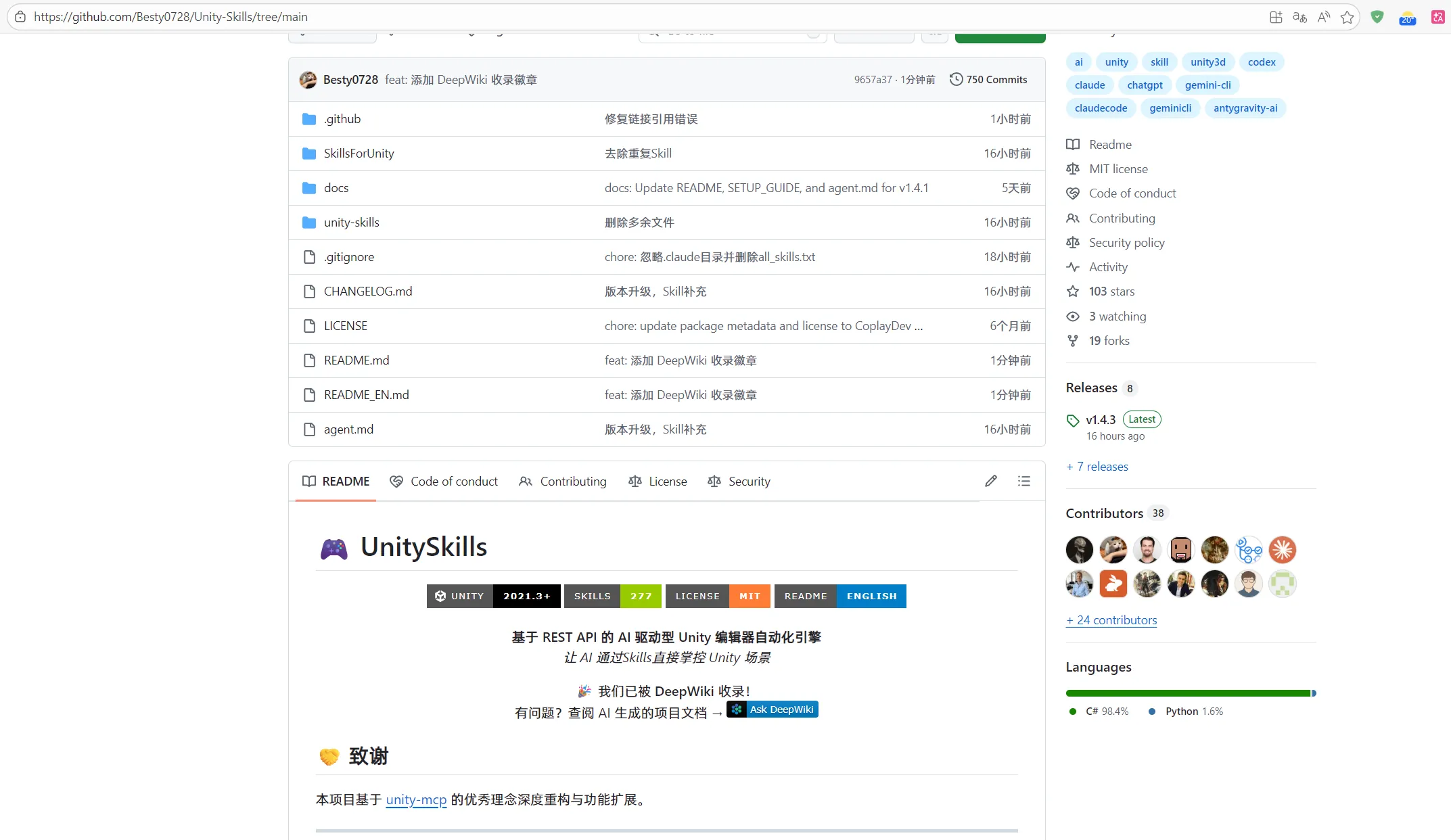Click the Read aloud icon in the toolbar
The width and height of the screenshot is (1451, 840).
[1323, 17]
